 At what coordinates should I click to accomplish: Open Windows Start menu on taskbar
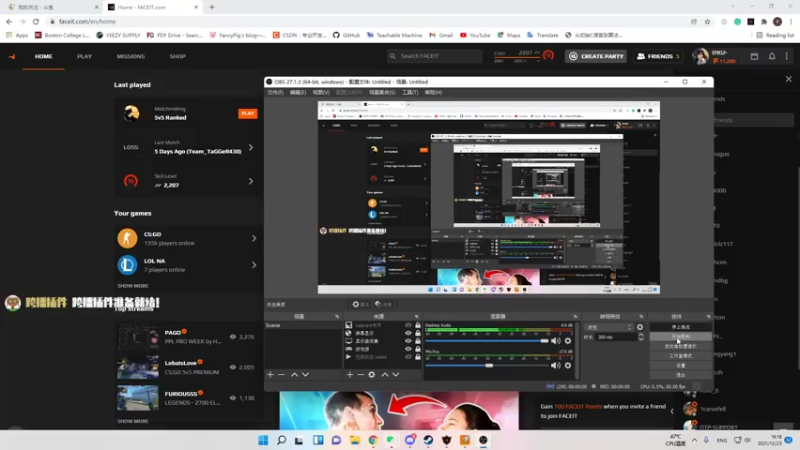[263, 440]
